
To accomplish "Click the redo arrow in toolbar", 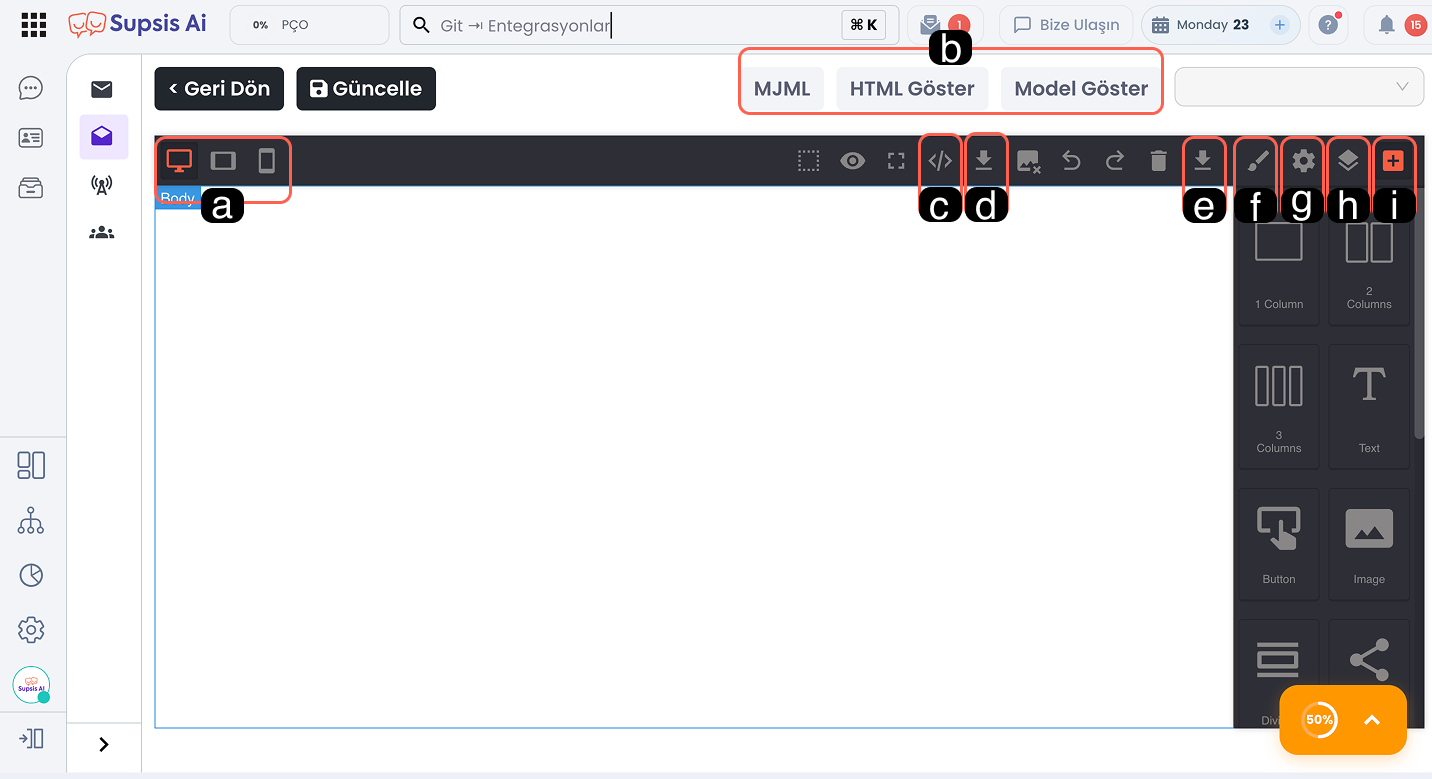I will 1114,161.
